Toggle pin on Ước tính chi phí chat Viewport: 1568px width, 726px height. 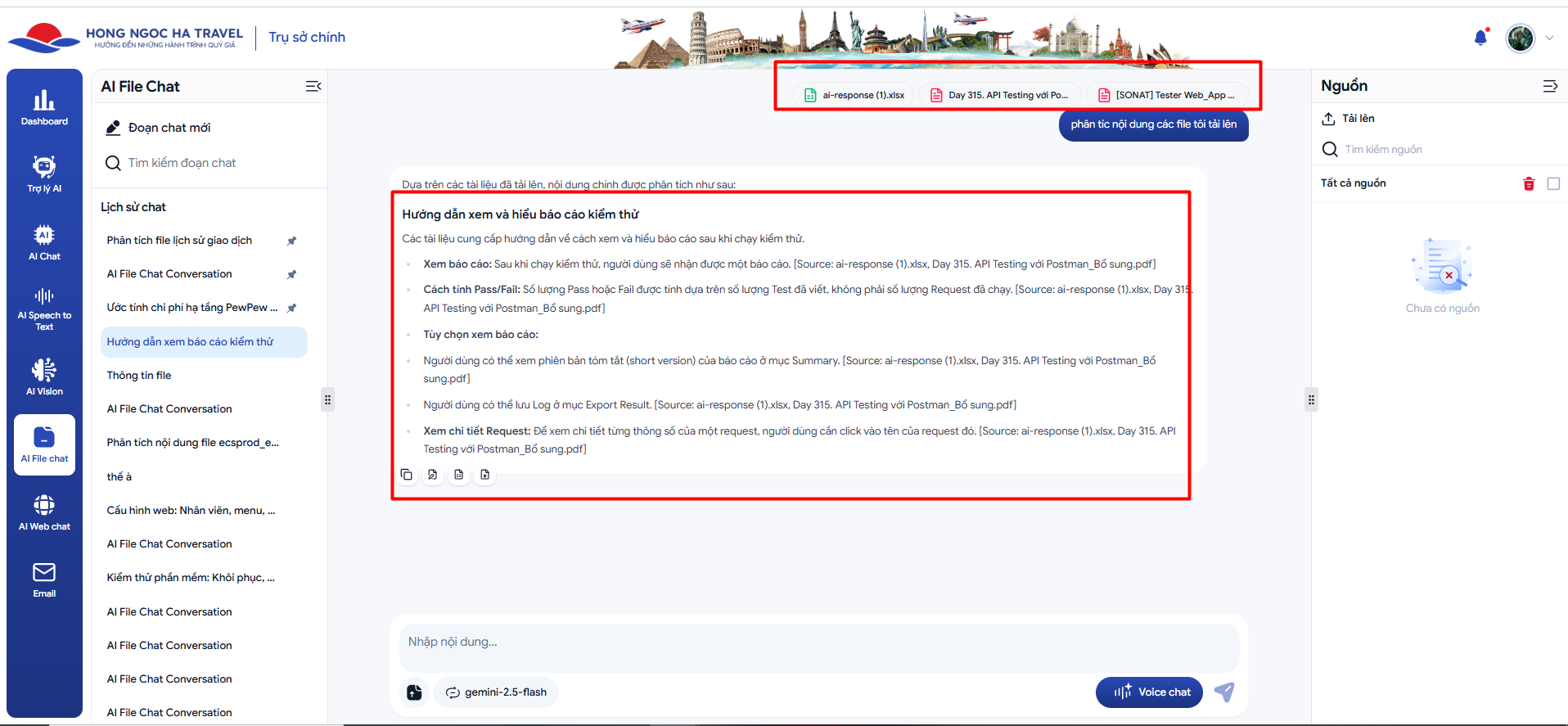pyautogui.click(x=291, y=308)
